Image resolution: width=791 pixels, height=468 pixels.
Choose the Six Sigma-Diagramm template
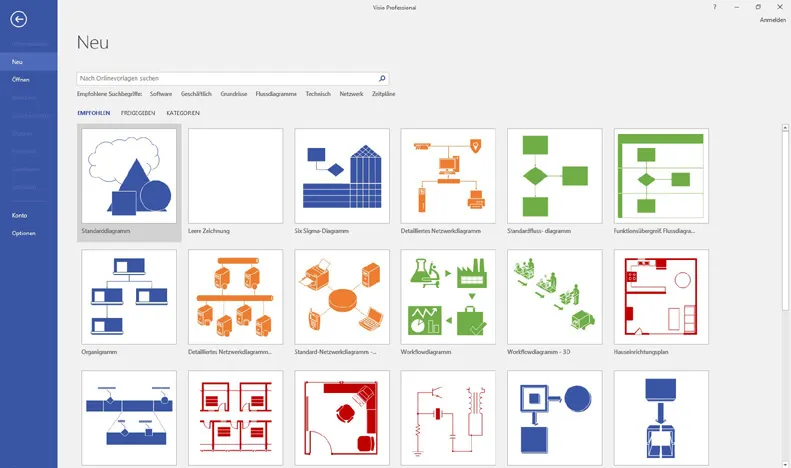342,175
